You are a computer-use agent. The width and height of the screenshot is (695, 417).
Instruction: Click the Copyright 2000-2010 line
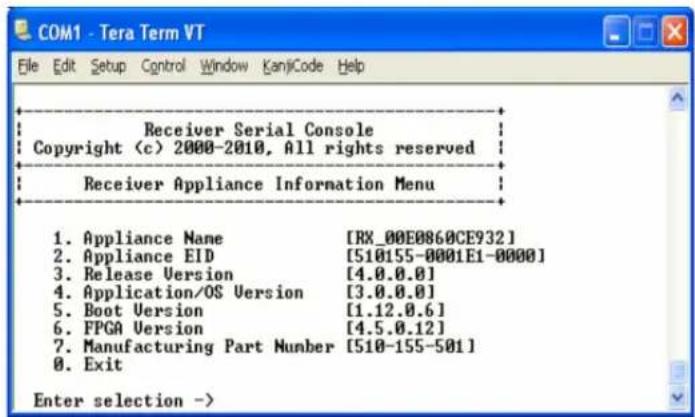(x=254, y=148)
